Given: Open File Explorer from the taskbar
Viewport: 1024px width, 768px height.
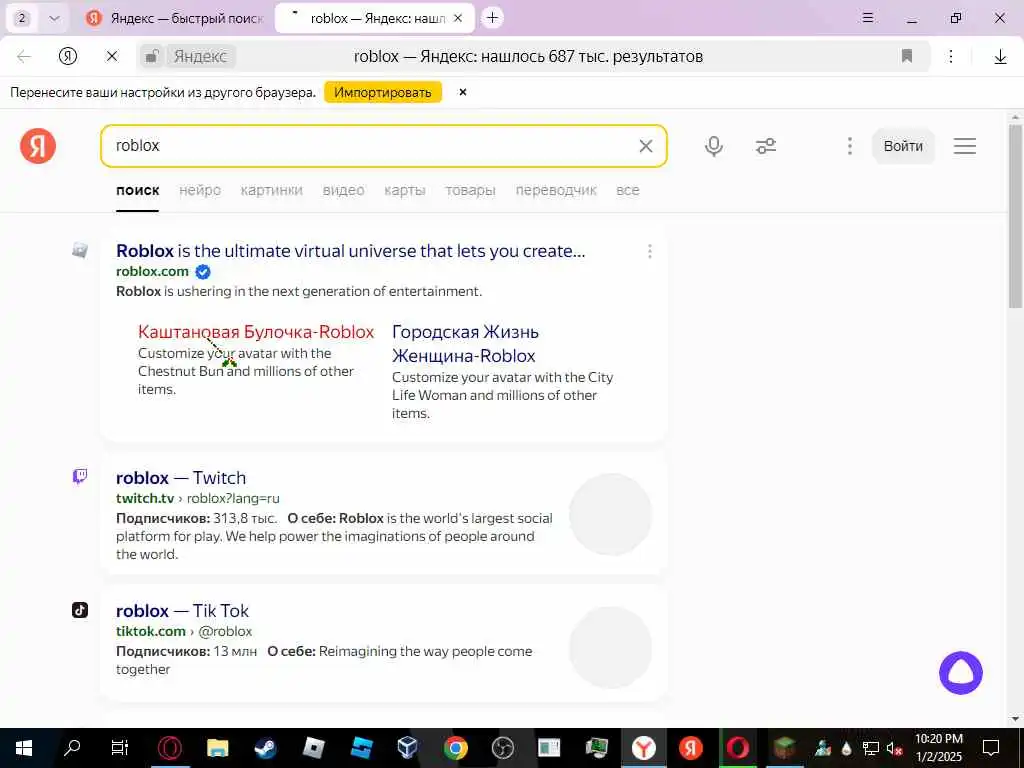Looking at the screenshot, I should (217, 748).
